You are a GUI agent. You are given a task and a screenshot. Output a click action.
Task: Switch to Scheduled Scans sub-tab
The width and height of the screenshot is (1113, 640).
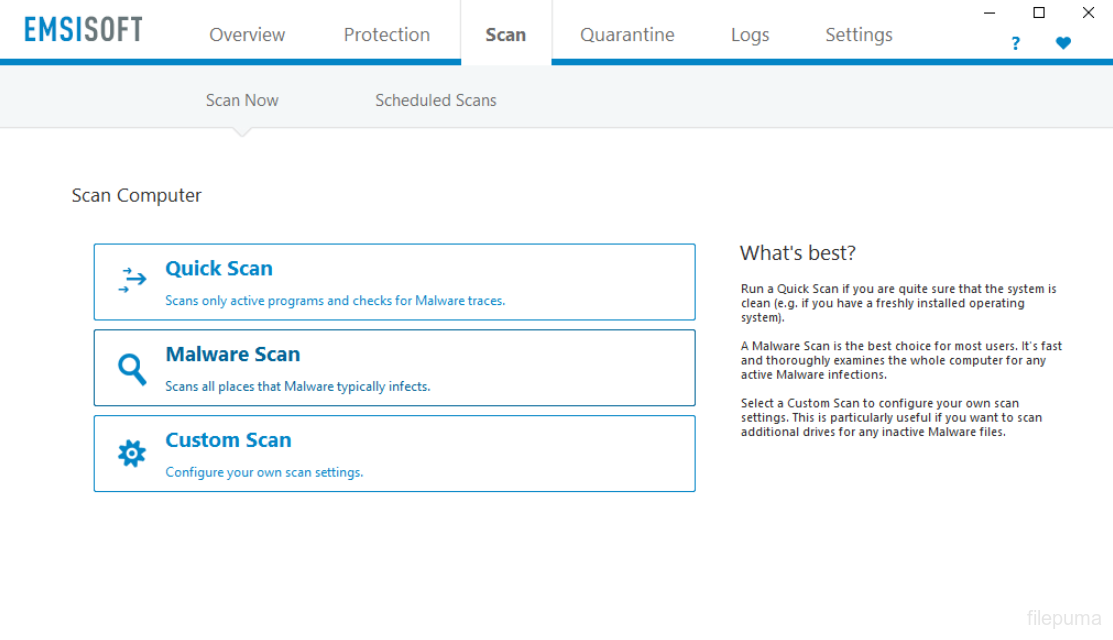pos(435,100)
